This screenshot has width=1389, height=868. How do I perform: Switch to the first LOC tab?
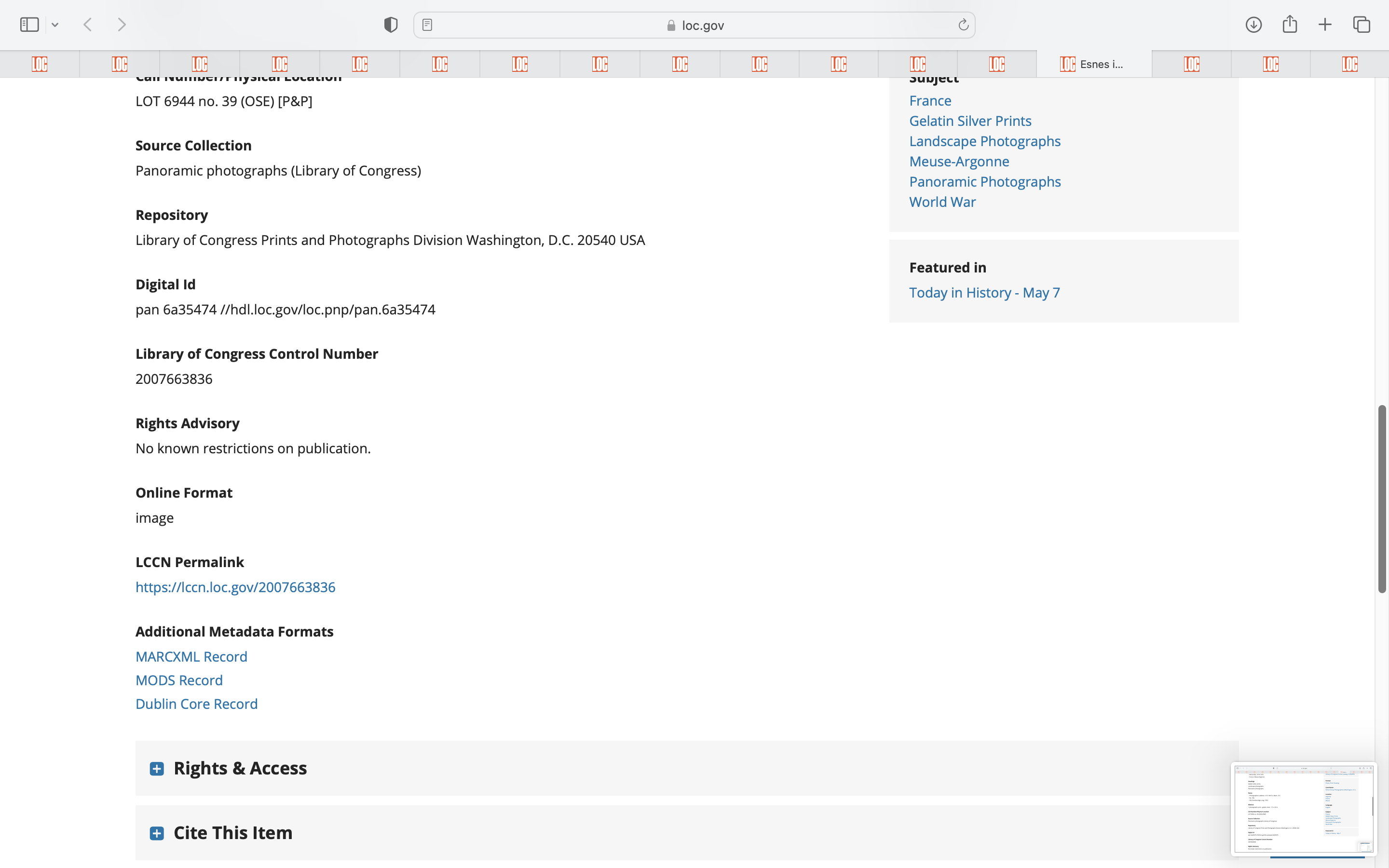click(40, 64)
